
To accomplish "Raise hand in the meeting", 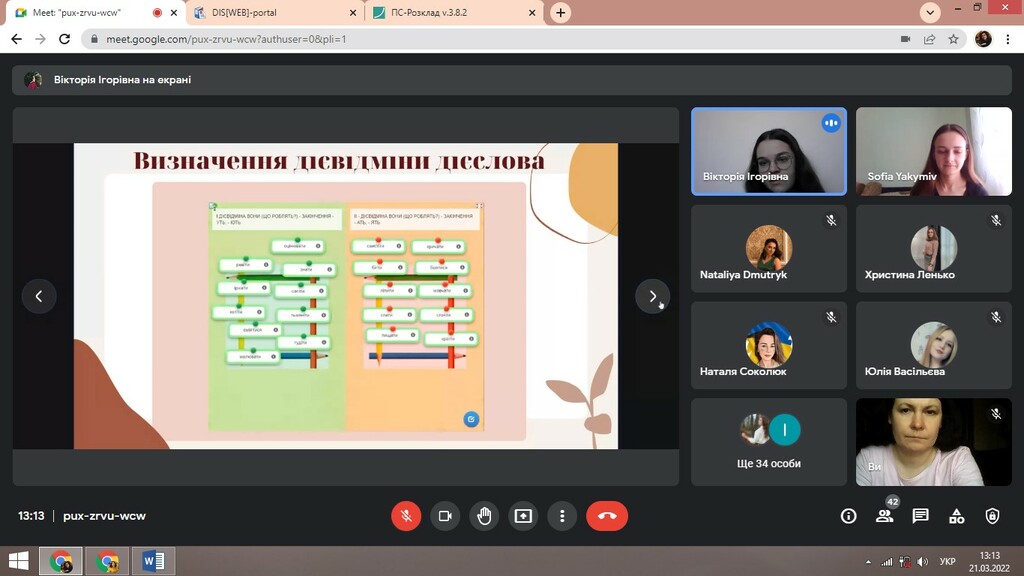I will (x=484, y=516).
